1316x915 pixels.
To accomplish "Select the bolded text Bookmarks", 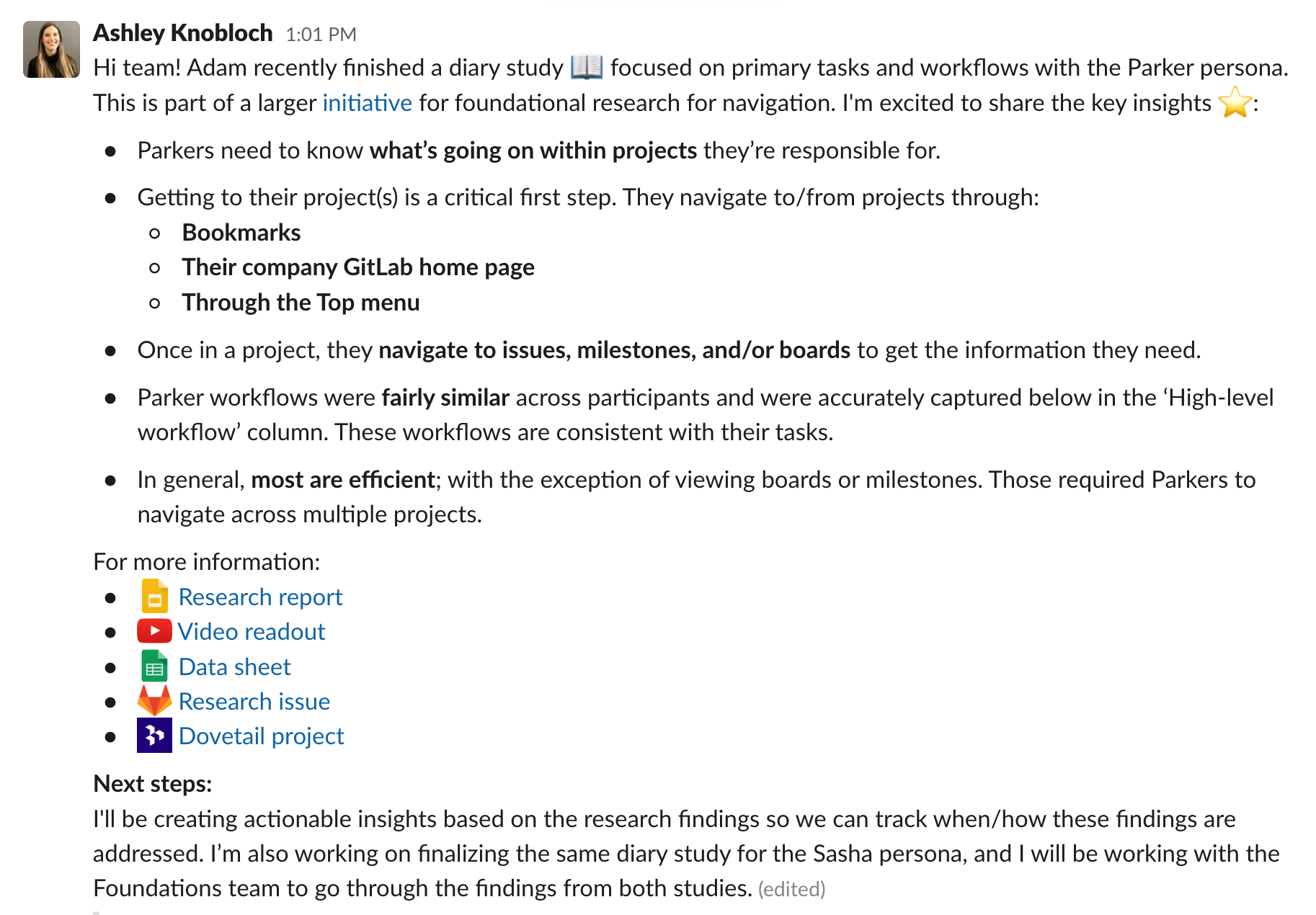I will pos(241,232).
